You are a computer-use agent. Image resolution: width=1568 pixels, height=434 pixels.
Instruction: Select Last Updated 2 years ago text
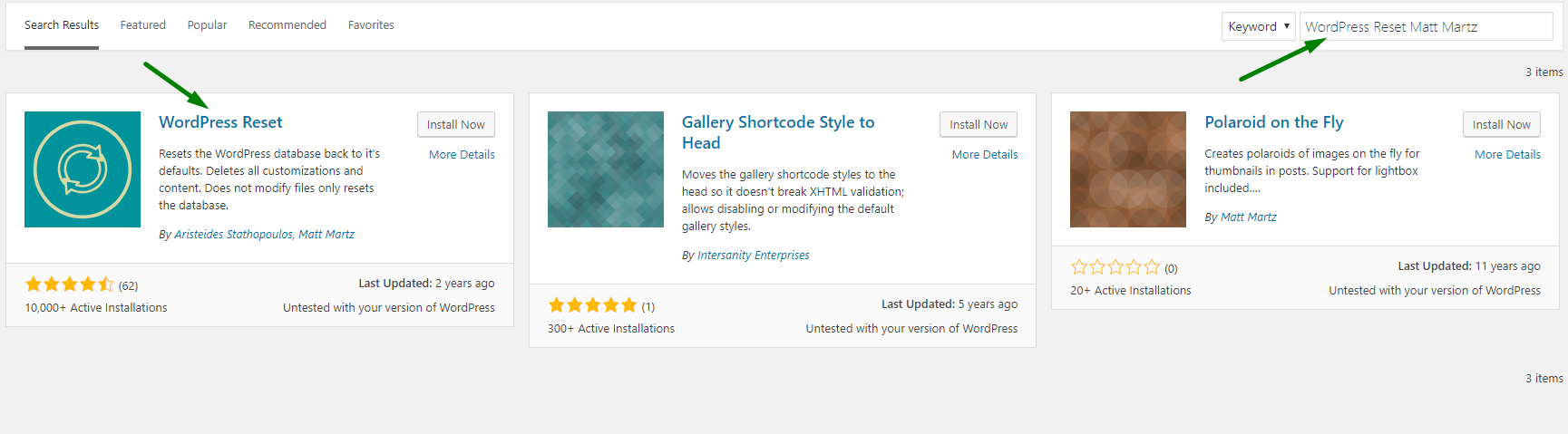426,284
